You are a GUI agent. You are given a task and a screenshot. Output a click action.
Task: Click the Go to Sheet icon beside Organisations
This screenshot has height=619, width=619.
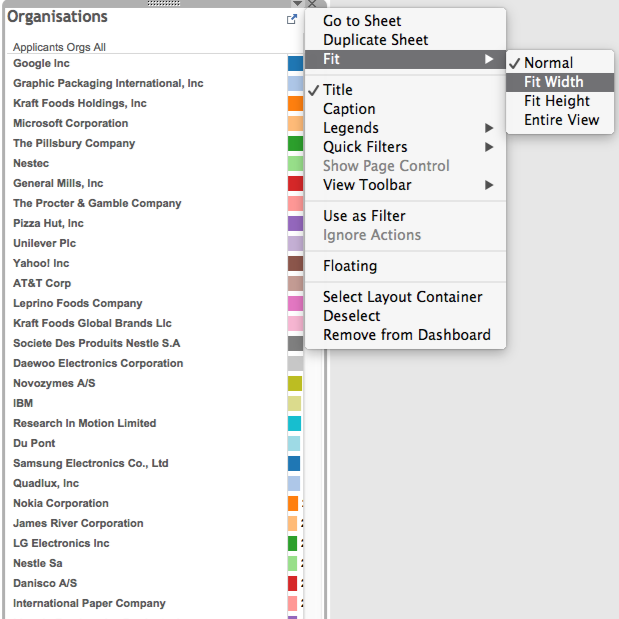291,19
